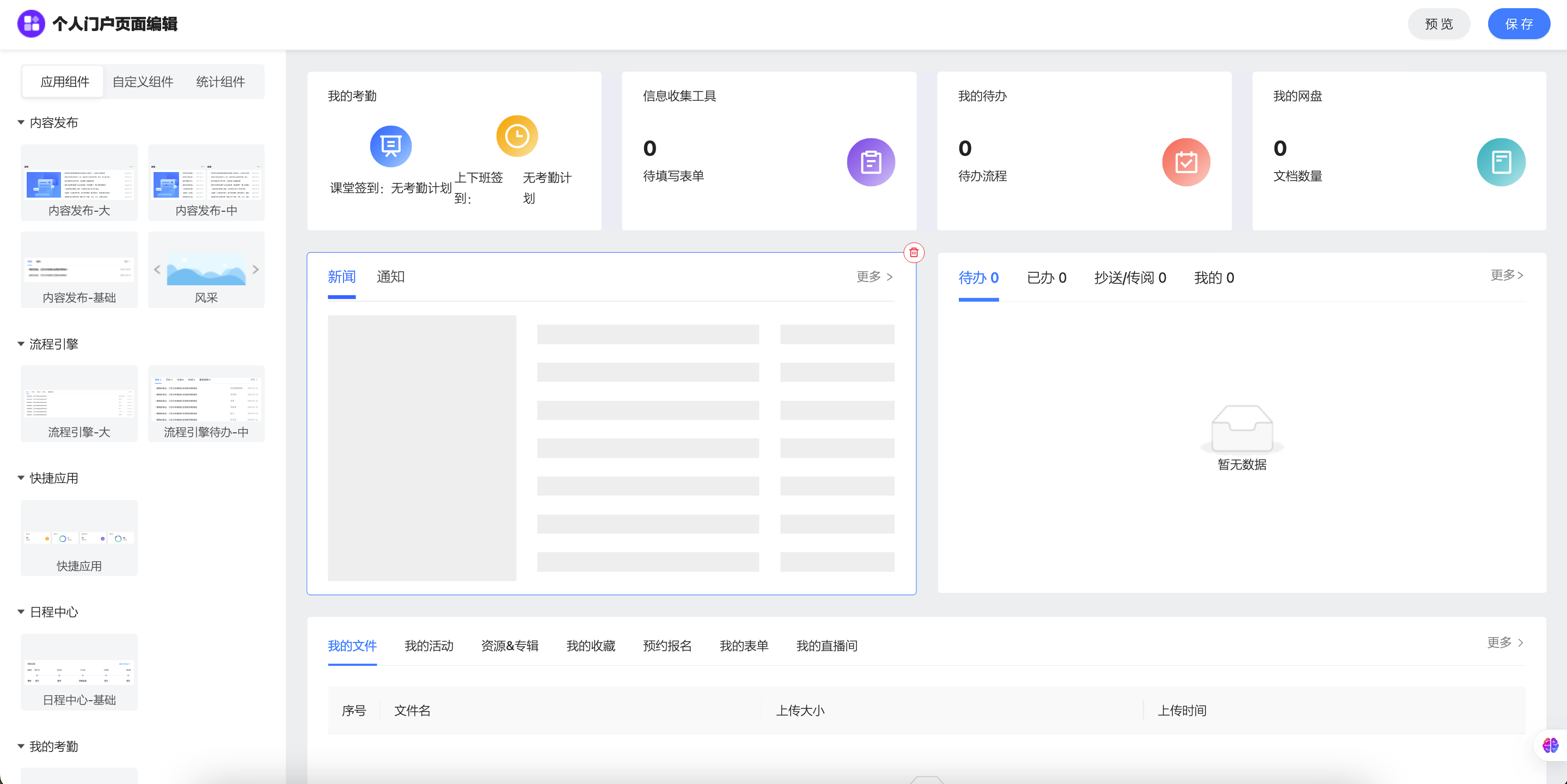
Task: Collapse the 内容发布 section
Action: pyautogui.click(x=21, y=123)
